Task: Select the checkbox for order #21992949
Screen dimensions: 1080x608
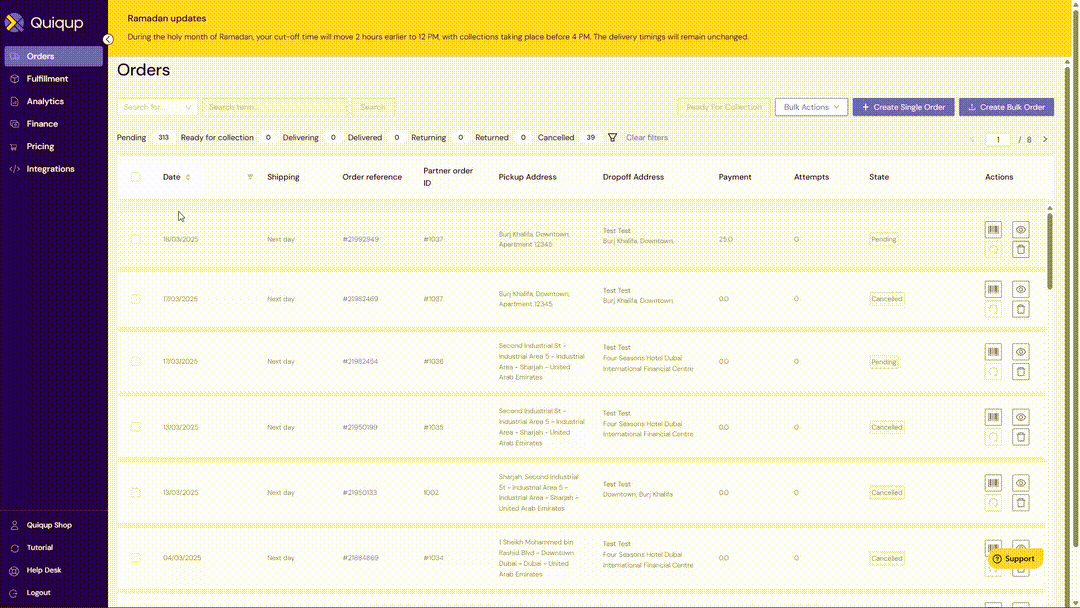Action: point(136,240)
